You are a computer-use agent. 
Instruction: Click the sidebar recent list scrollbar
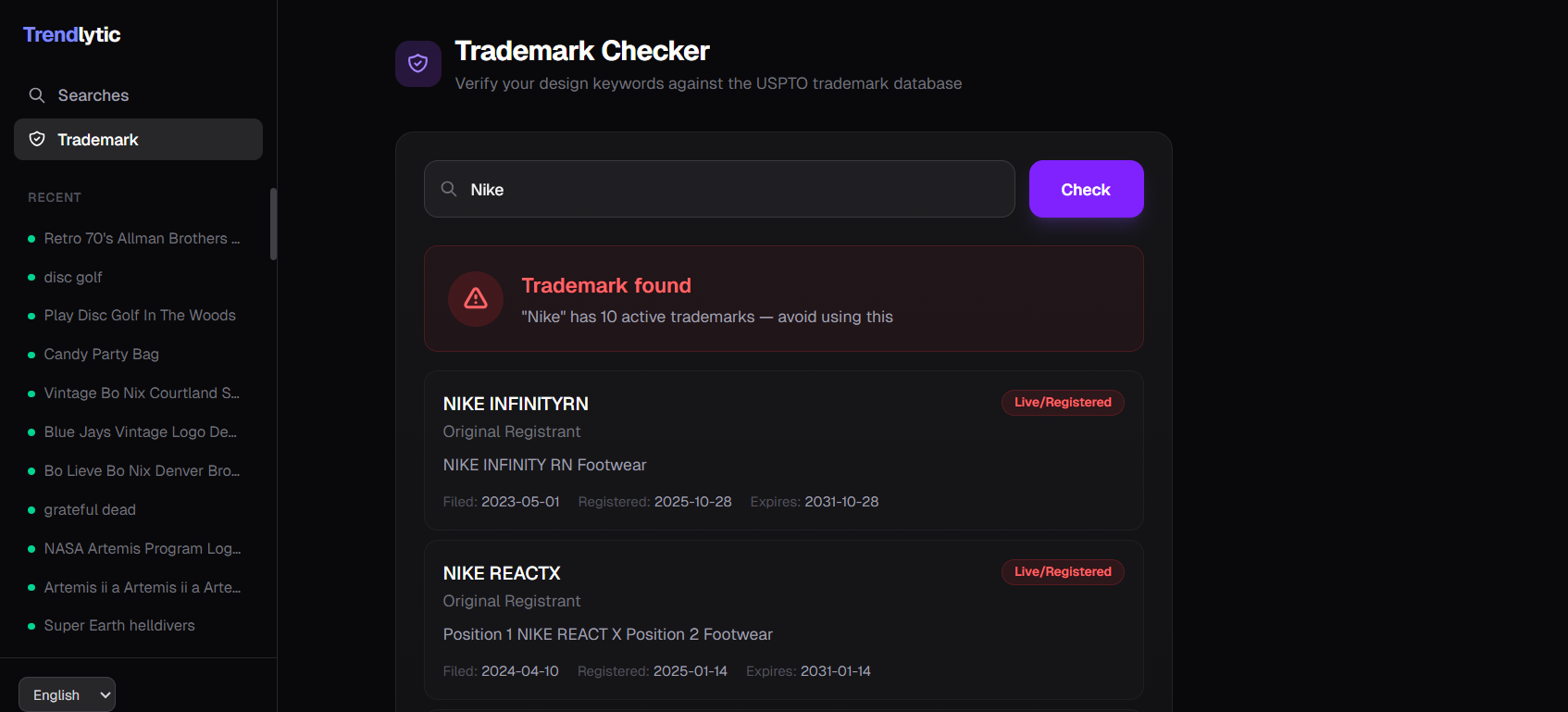point(273,224)
